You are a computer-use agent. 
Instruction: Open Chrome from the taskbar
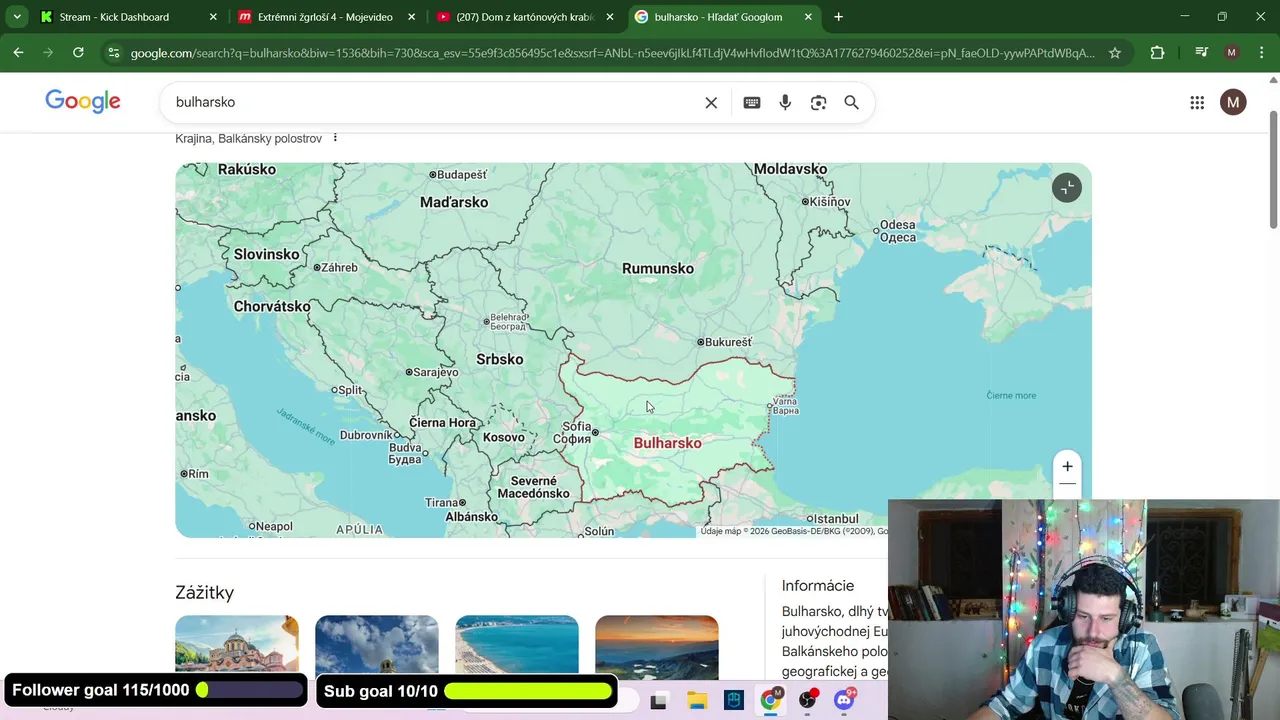[770, 701]
